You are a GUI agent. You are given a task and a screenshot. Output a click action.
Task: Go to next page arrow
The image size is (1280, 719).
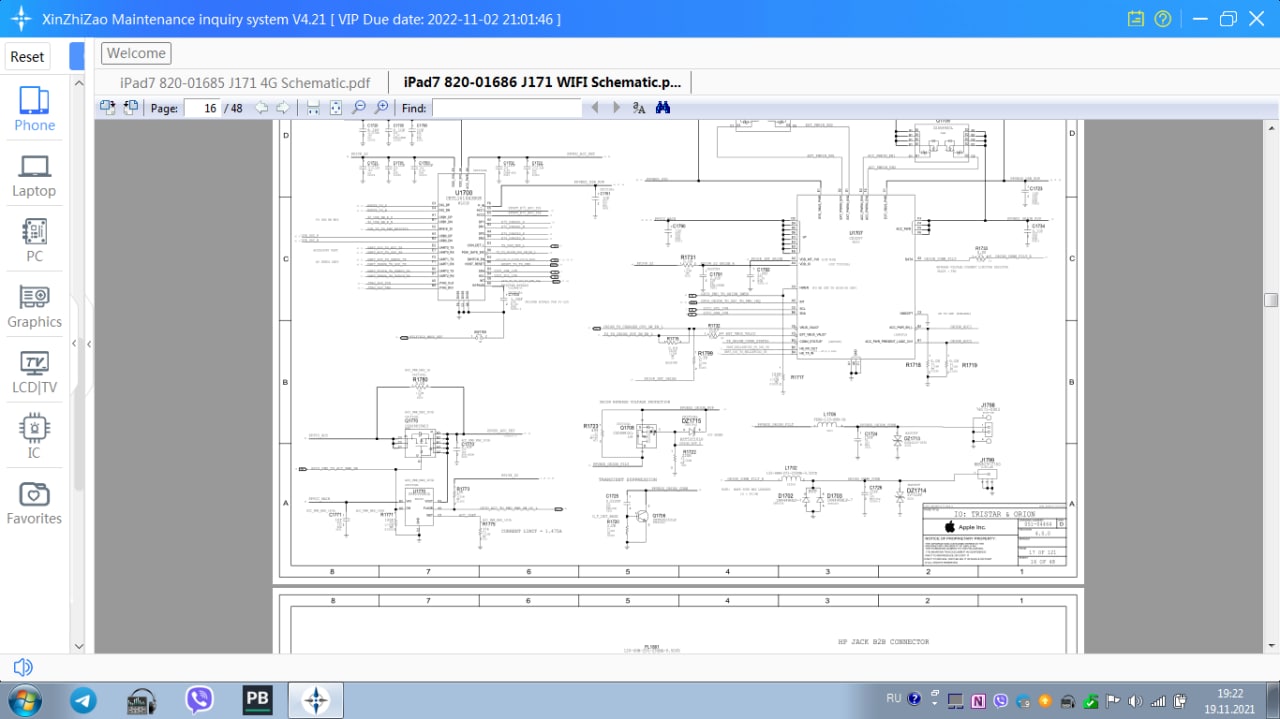pos(283,108)
